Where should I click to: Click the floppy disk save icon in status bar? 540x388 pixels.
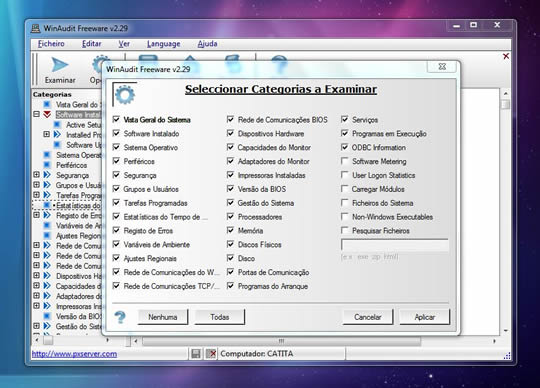click(x=196, y=354)
